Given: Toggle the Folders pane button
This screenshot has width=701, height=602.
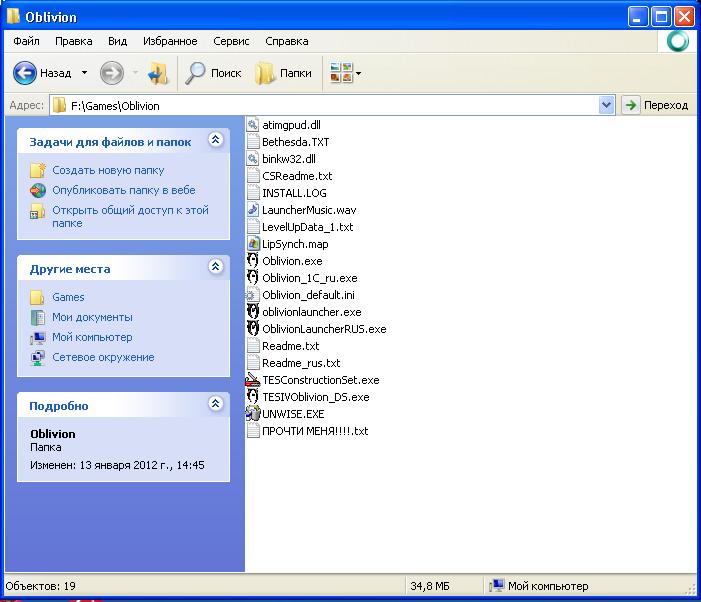Looking at the screenshot, I should pyautogui.click(x=283, y=73).
